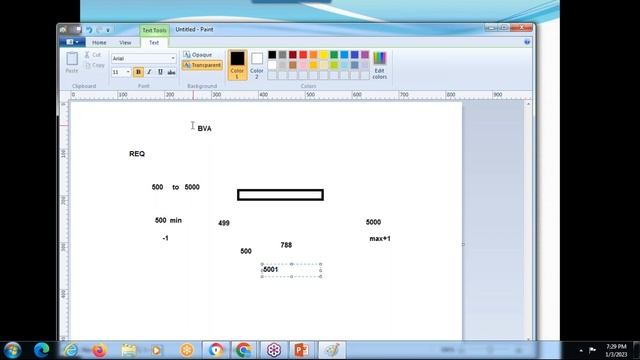Click the black rectangle on canvas
The height and width of the screenshot is (360, 640).
pyautogui.click(x=280, y=195)
